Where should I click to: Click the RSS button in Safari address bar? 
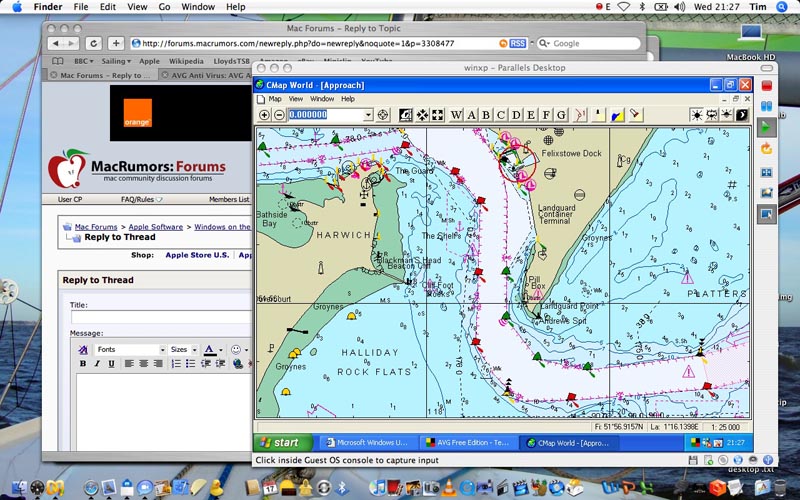[517, 43]
